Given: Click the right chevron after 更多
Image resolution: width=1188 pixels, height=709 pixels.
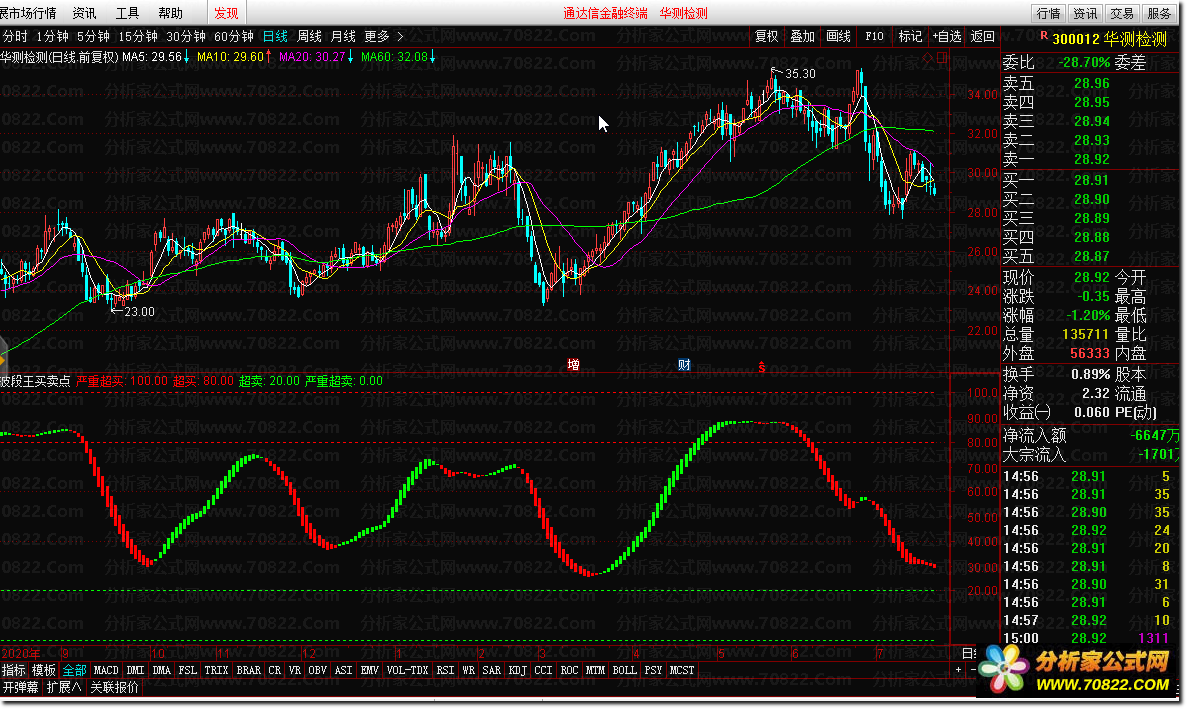Looking at the screenshot, I should point(400,36).
